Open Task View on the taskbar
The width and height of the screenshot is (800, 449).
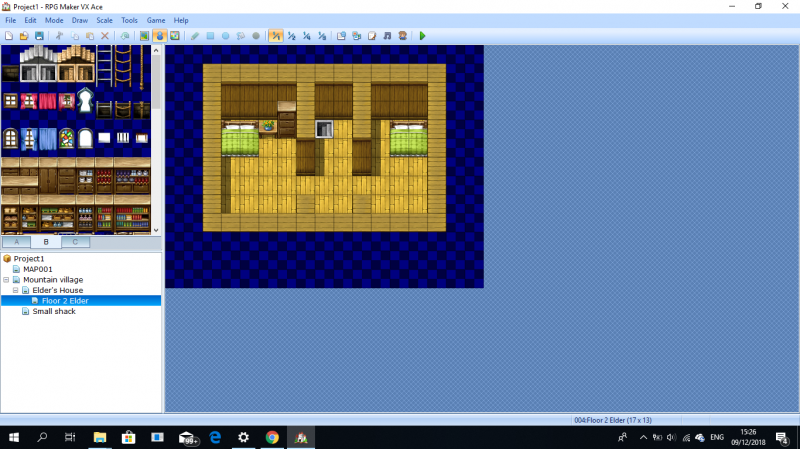70,437
